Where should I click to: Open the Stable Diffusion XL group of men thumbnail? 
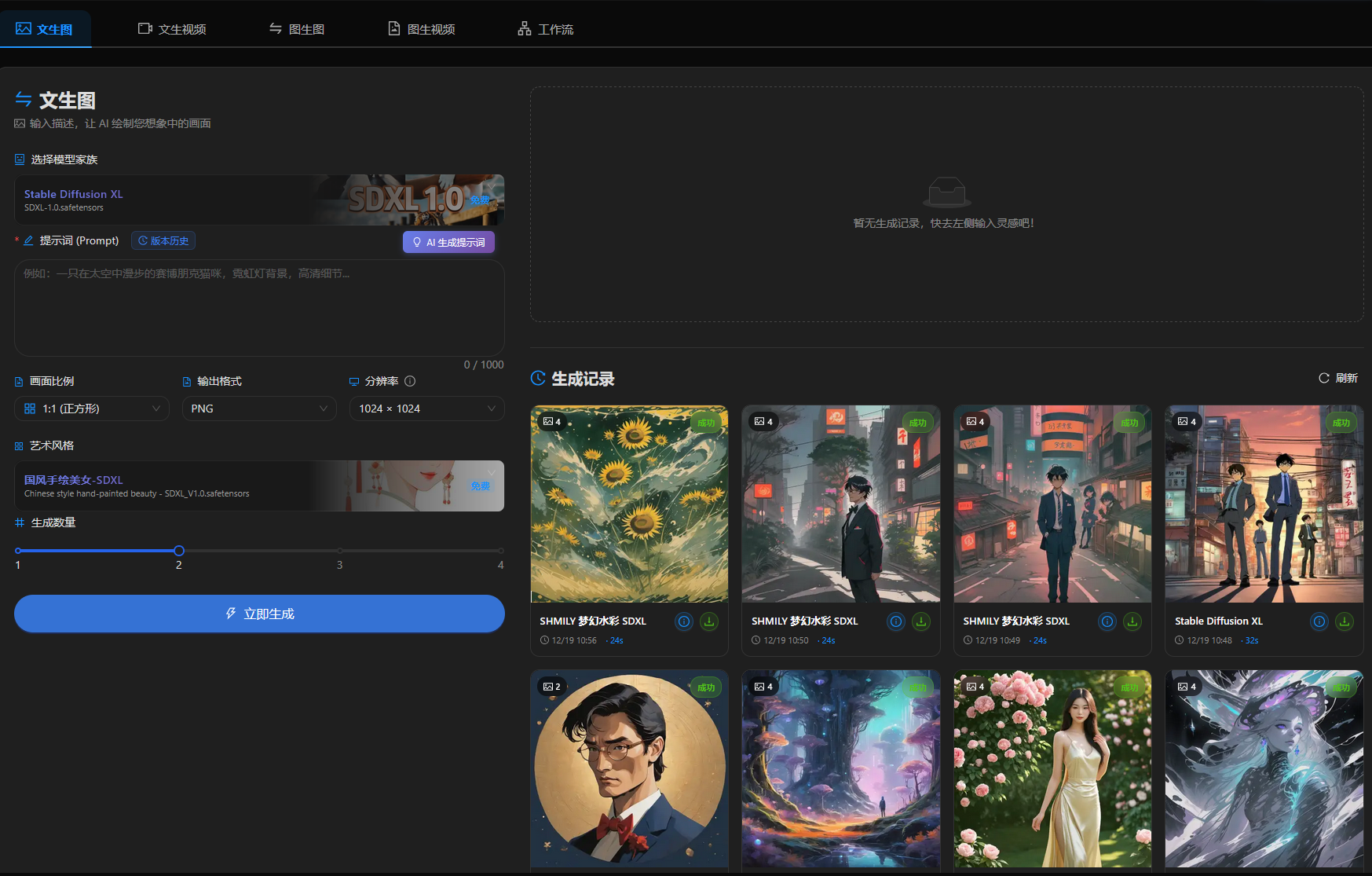click(1264, 504)
